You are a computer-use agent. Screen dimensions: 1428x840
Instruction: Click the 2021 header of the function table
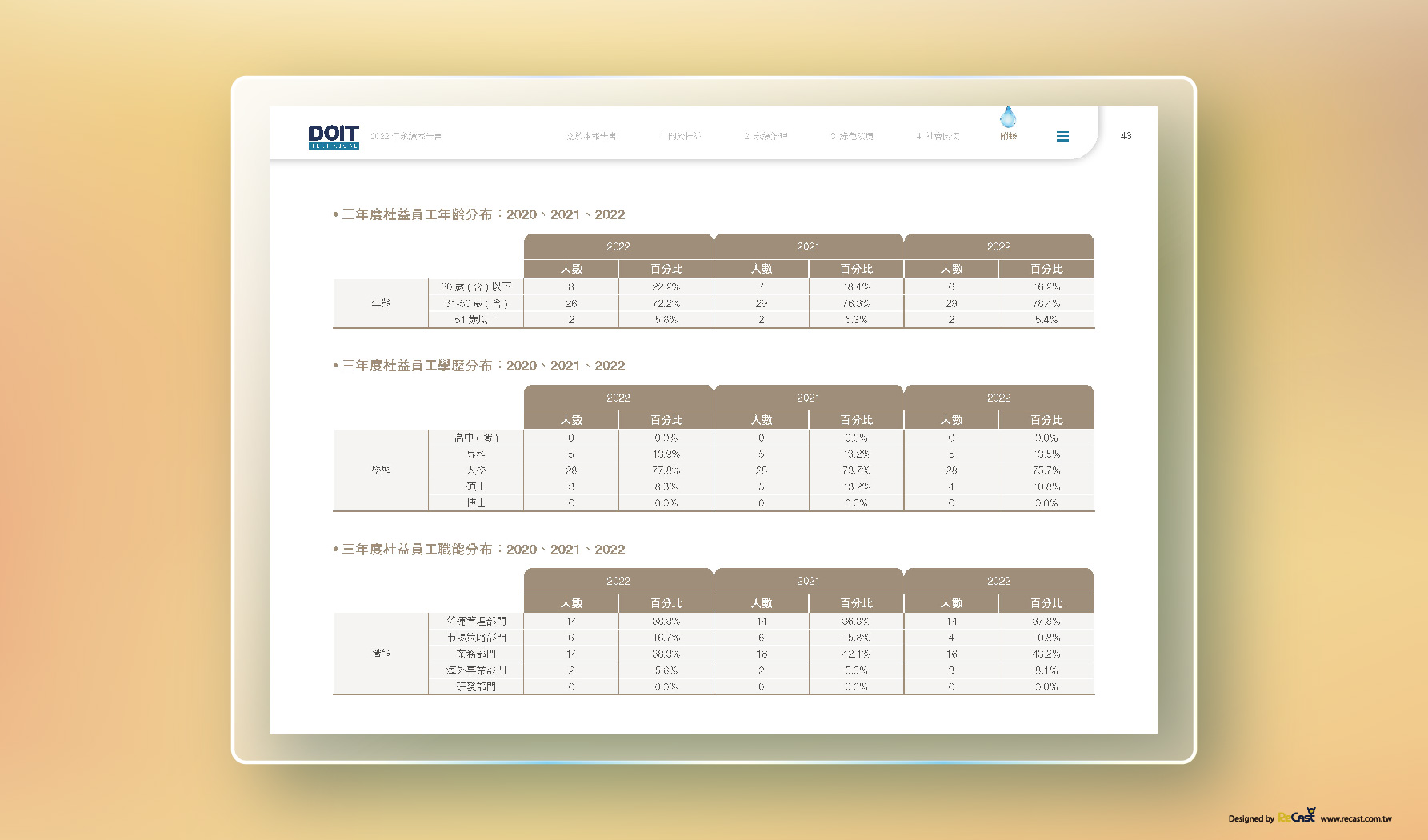808,581
